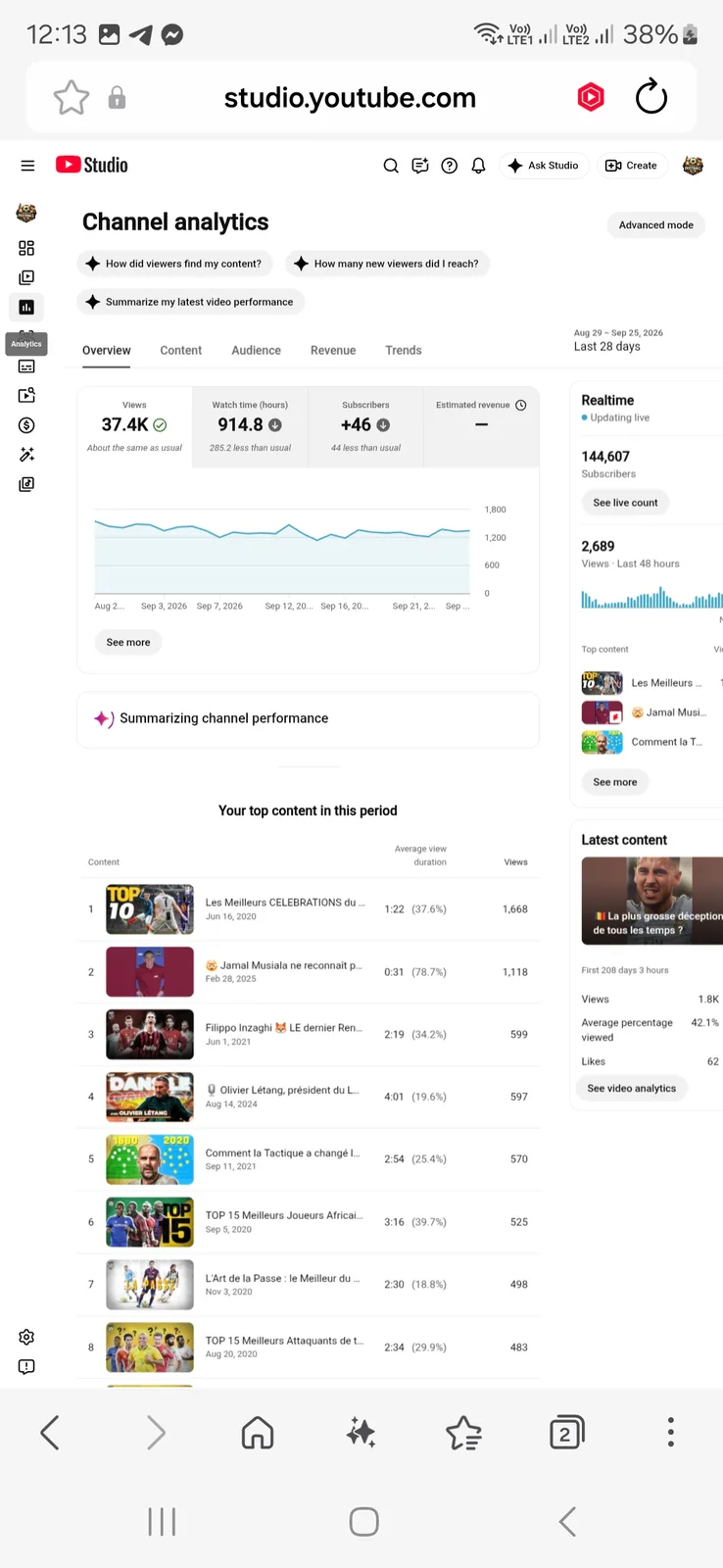Open the browser AI sparkle assistant

coord(361,1433)
